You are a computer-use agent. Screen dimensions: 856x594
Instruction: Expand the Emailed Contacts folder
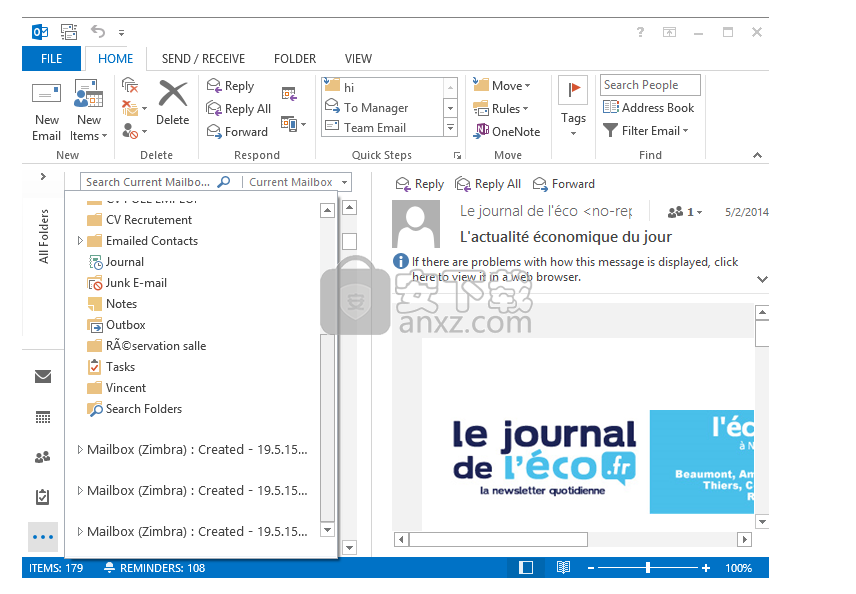click(80, 241)
